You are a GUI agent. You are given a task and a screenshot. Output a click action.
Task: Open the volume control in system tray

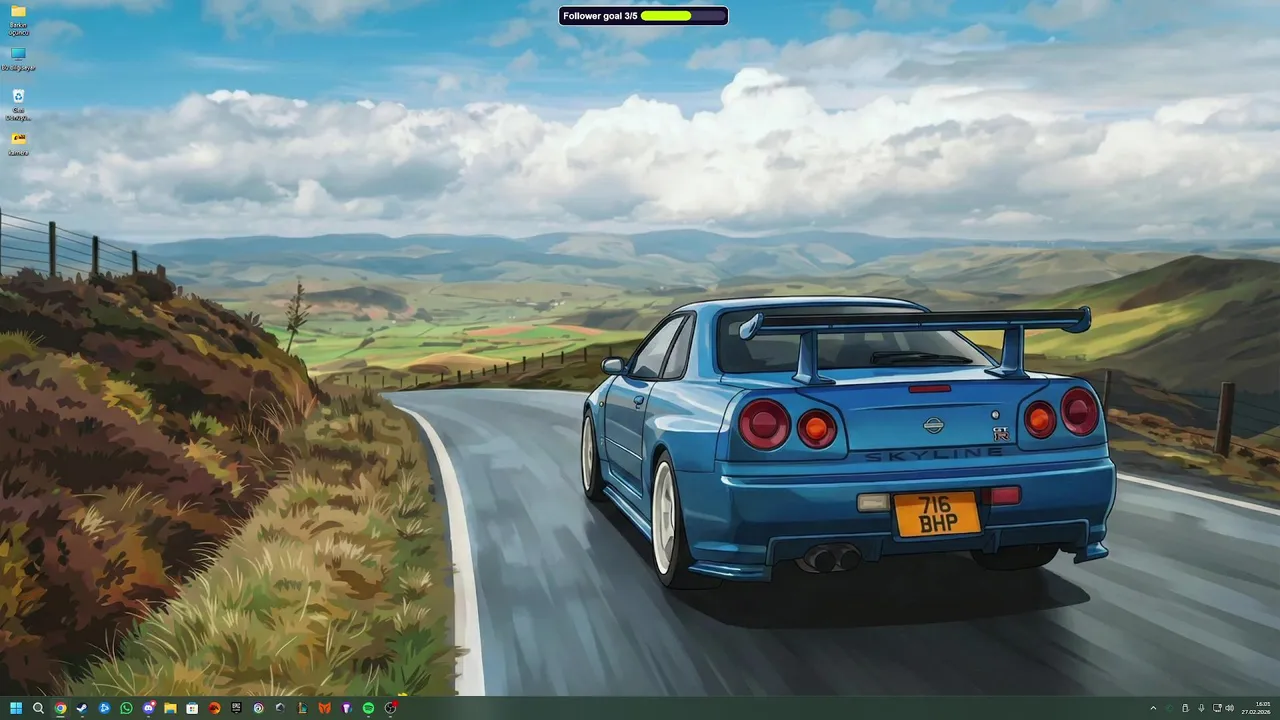1229,708
